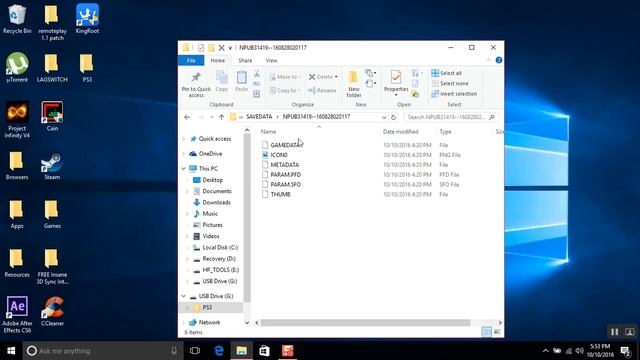Launch the µTorrent desktop shortcut
The height and width of the screenshot is (360, 640).
tap(17, 67)
